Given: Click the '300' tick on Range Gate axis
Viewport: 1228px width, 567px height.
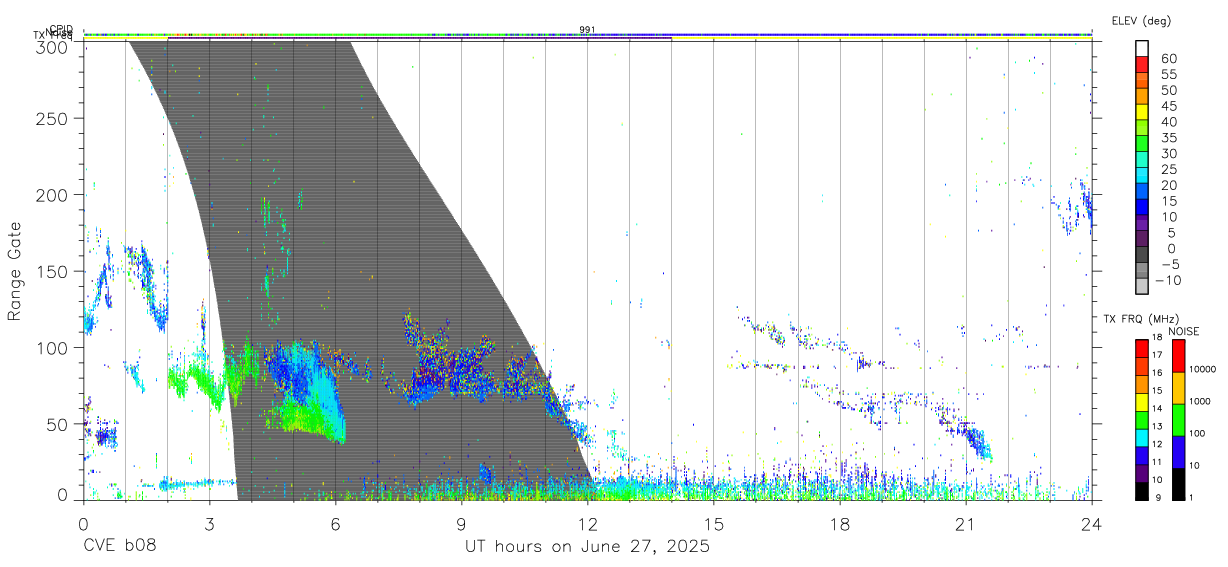Looking at the screenshot, I should (x=53, y=47).
